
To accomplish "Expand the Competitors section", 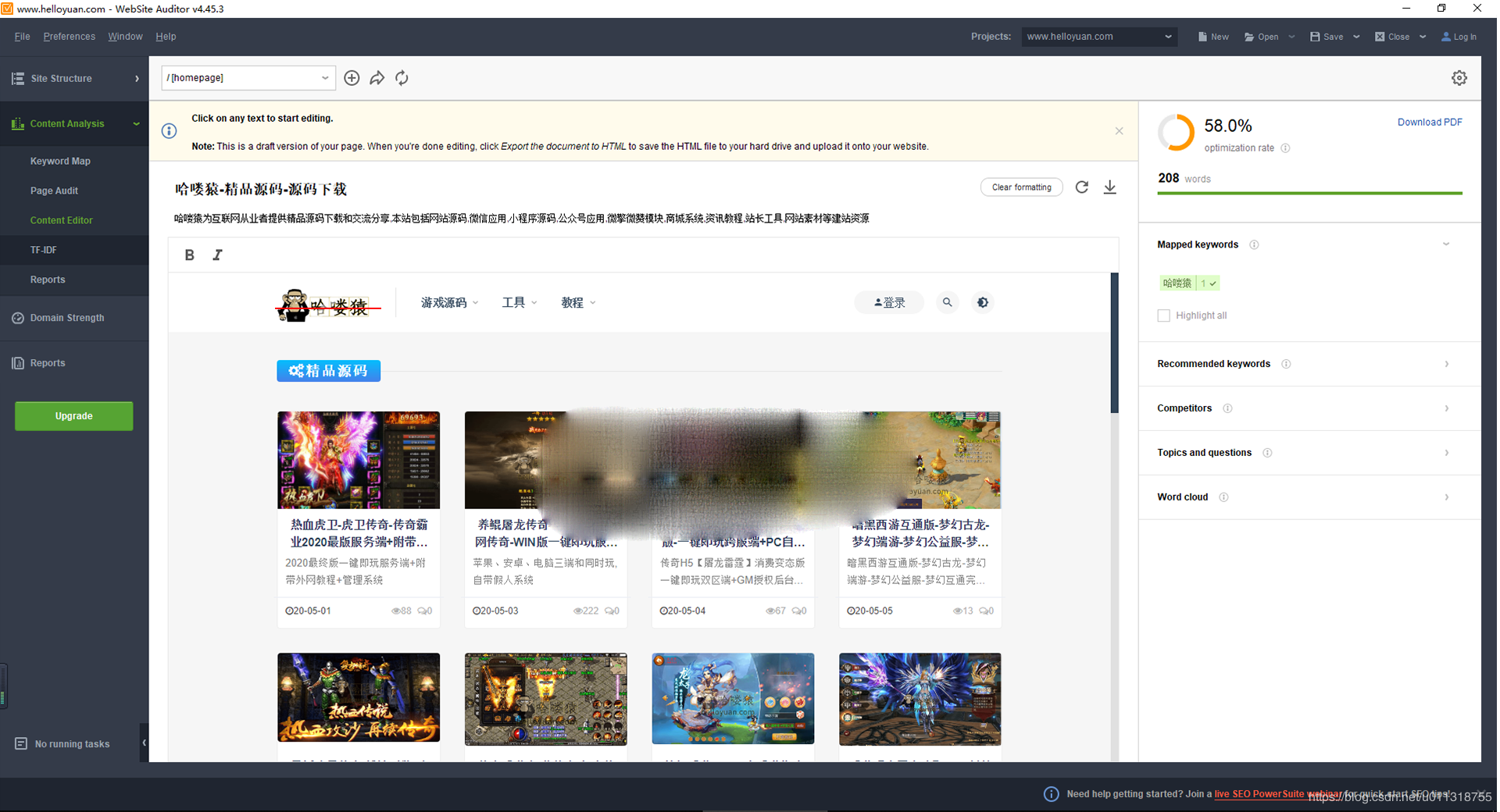I will click(1447, 408).
